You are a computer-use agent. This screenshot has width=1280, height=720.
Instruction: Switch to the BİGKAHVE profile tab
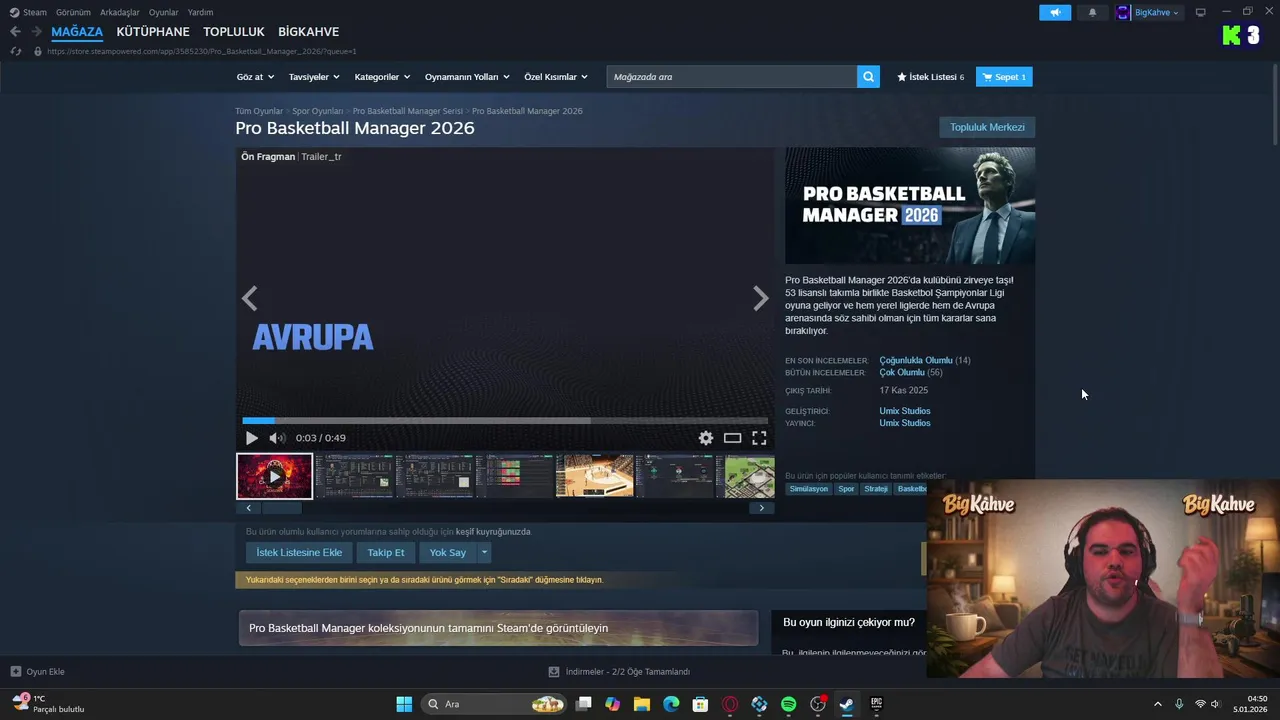coord(308,32)
